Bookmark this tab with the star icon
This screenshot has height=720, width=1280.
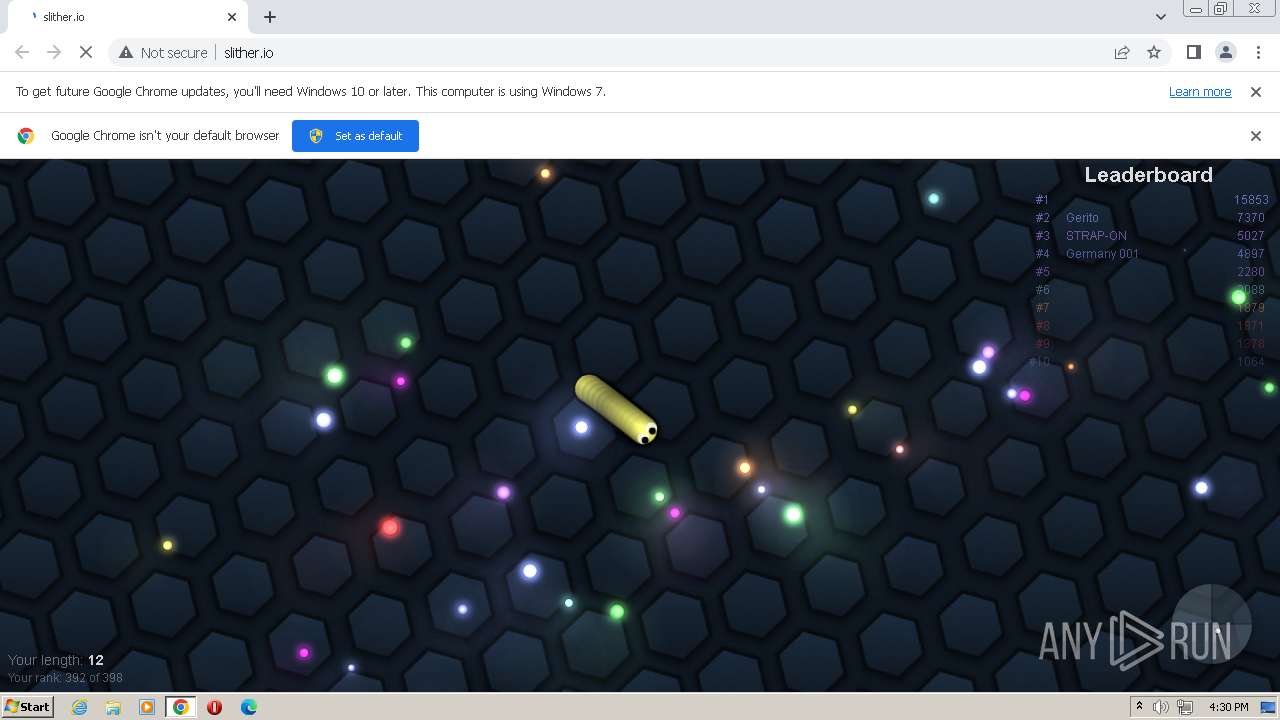(x=1154, y=52)
